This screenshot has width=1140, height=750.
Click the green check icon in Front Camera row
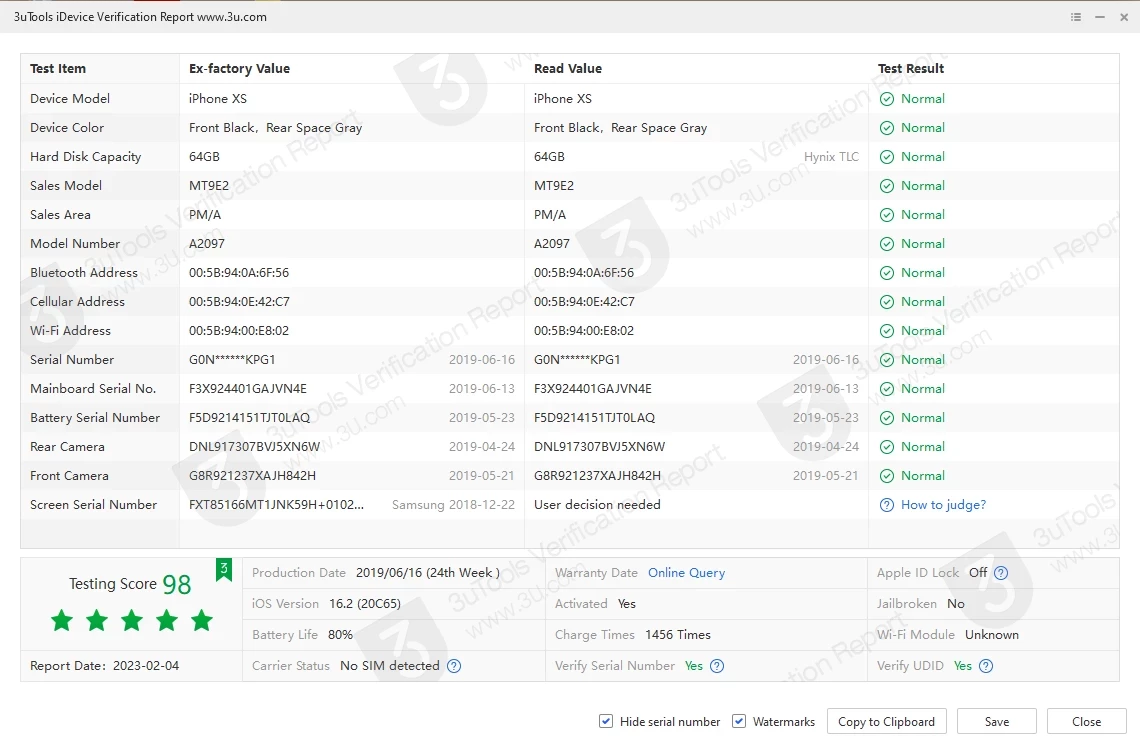click(x=887, y=476)
